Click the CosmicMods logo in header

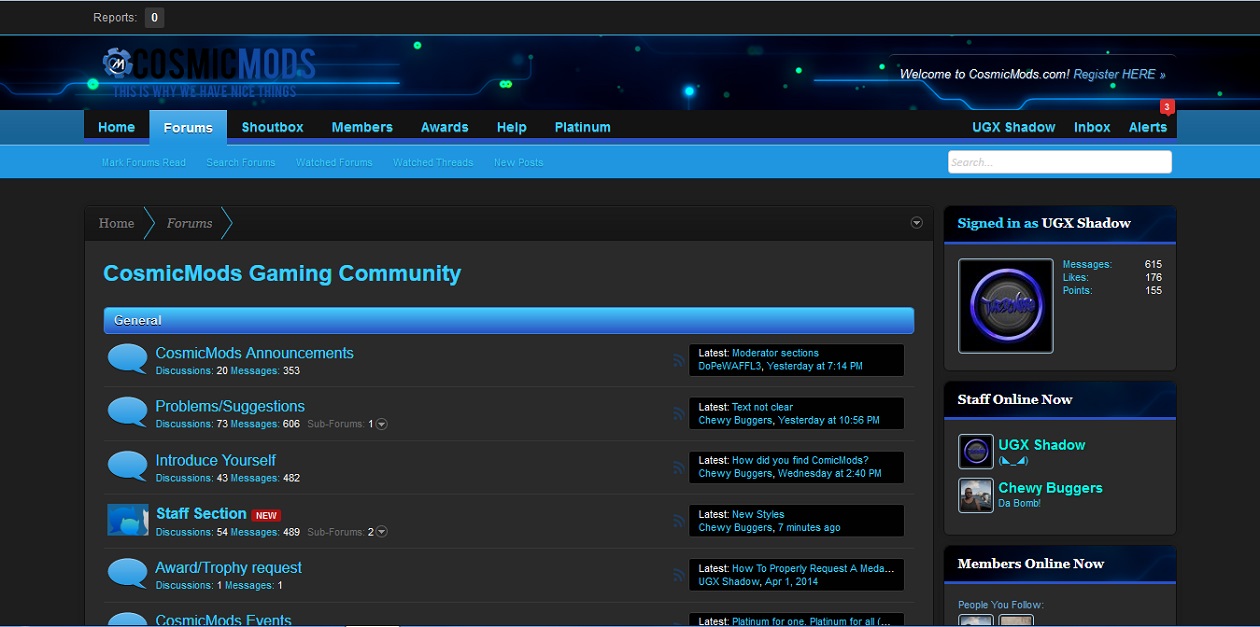(x=209, y=66)
